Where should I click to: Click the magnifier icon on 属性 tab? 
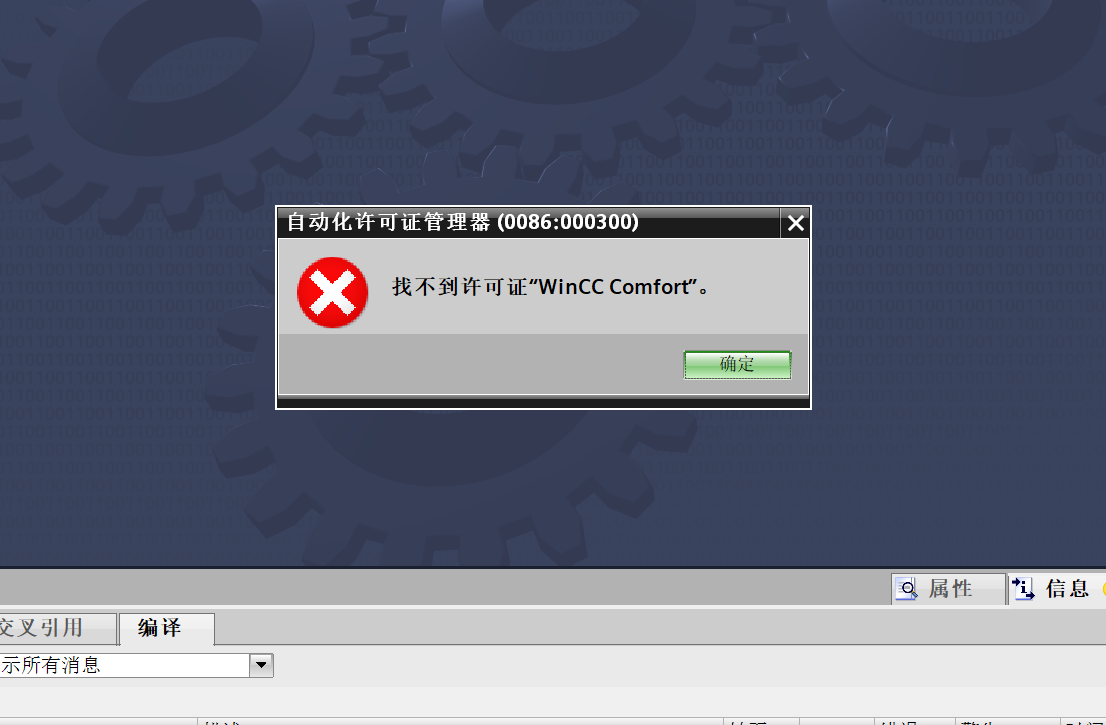(x=907, y=589)
